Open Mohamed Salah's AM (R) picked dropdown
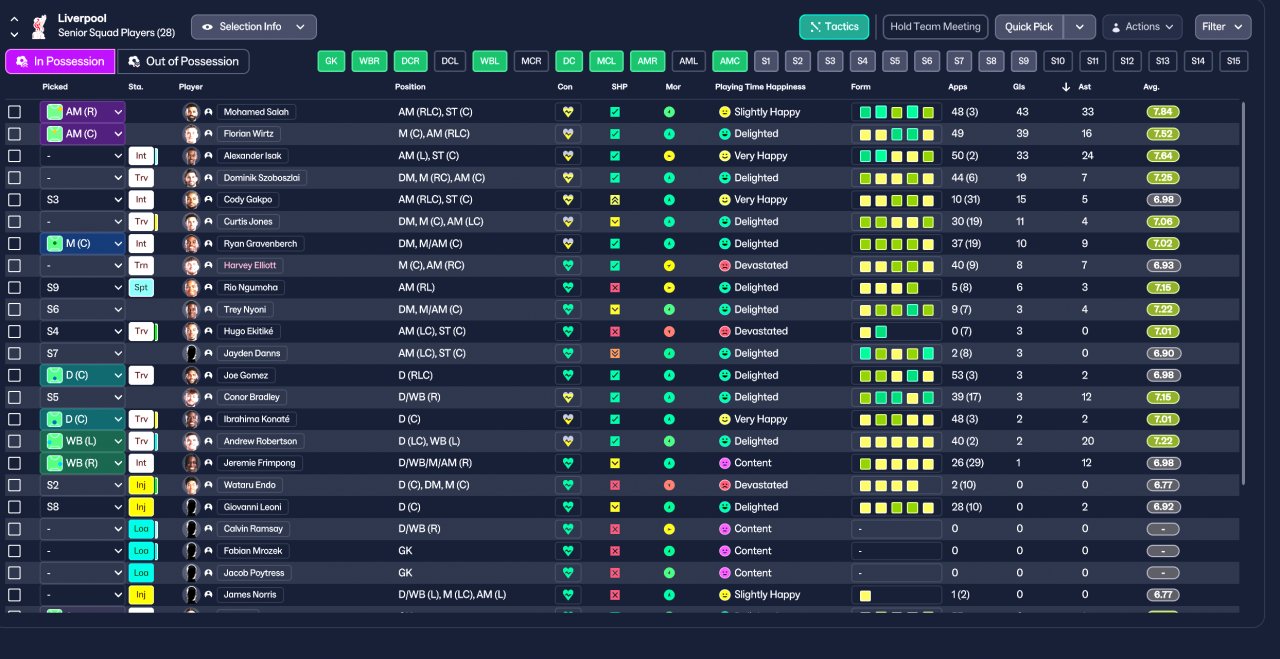Image resolution: width=1280 pixels, height=659 pixels. click(x=82, y=112)
